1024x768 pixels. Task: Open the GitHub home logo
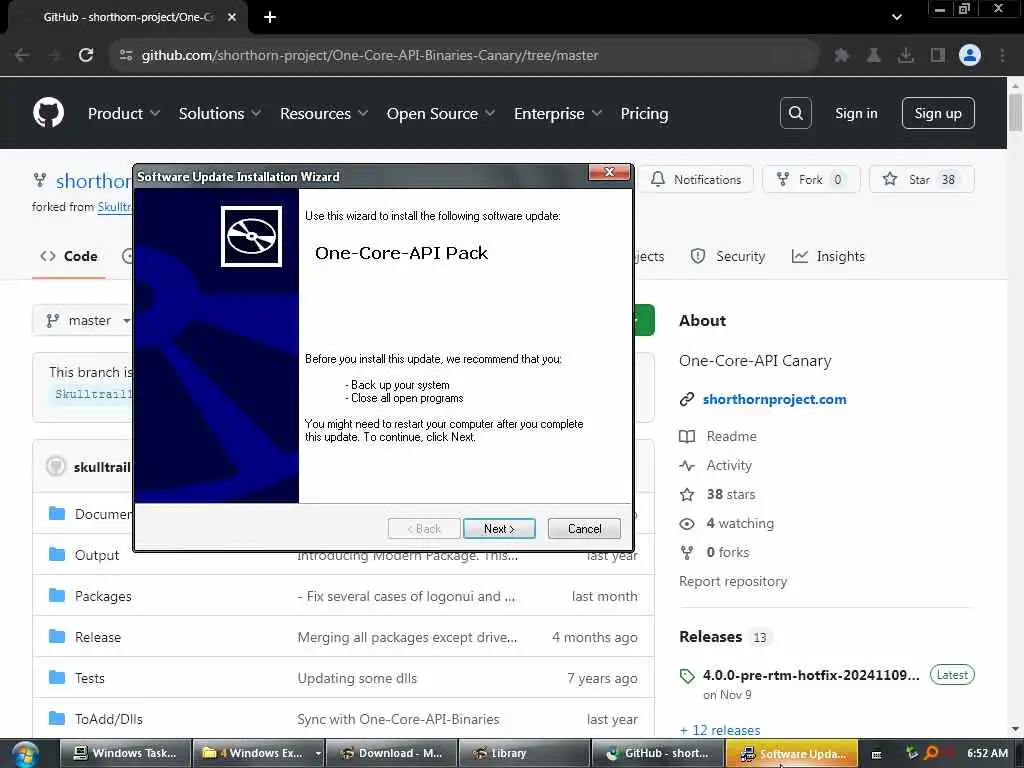pos(48,113)
